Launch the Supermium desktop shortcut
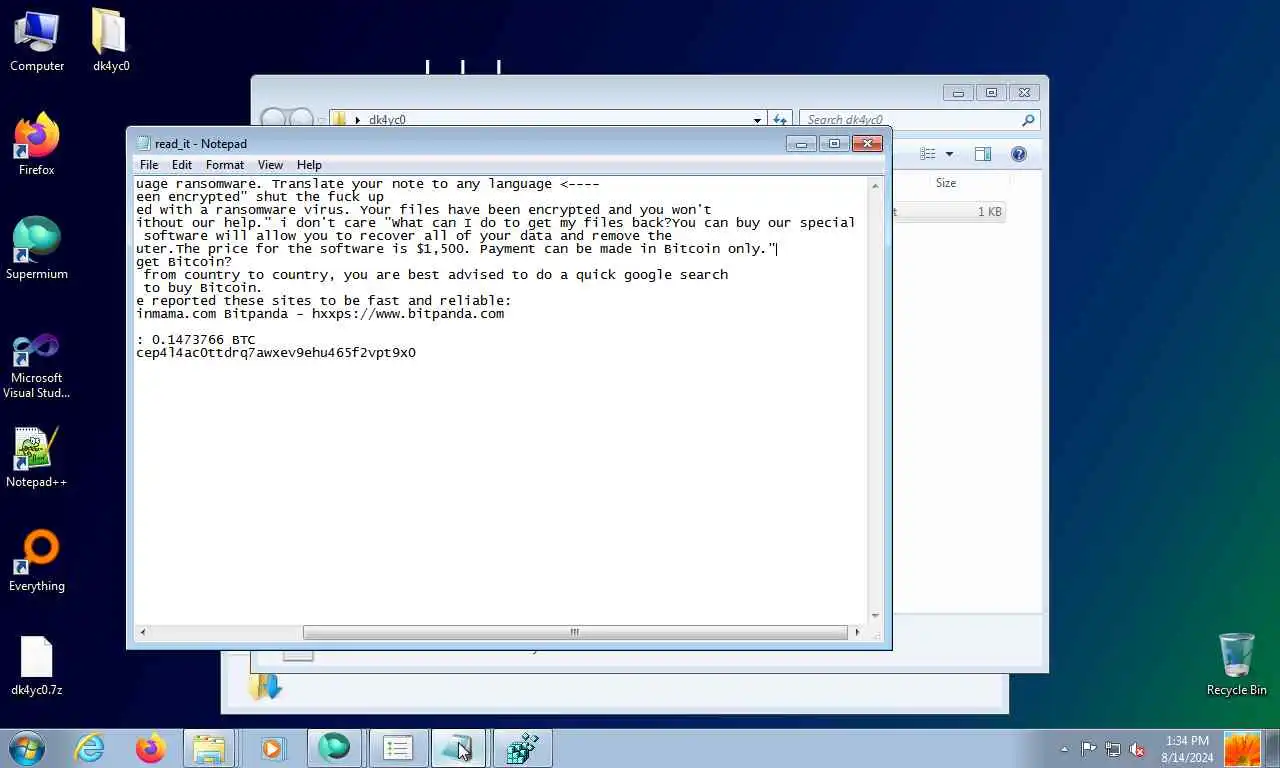The width and height of the screenshot is (1280, 768). coord(37,249)
